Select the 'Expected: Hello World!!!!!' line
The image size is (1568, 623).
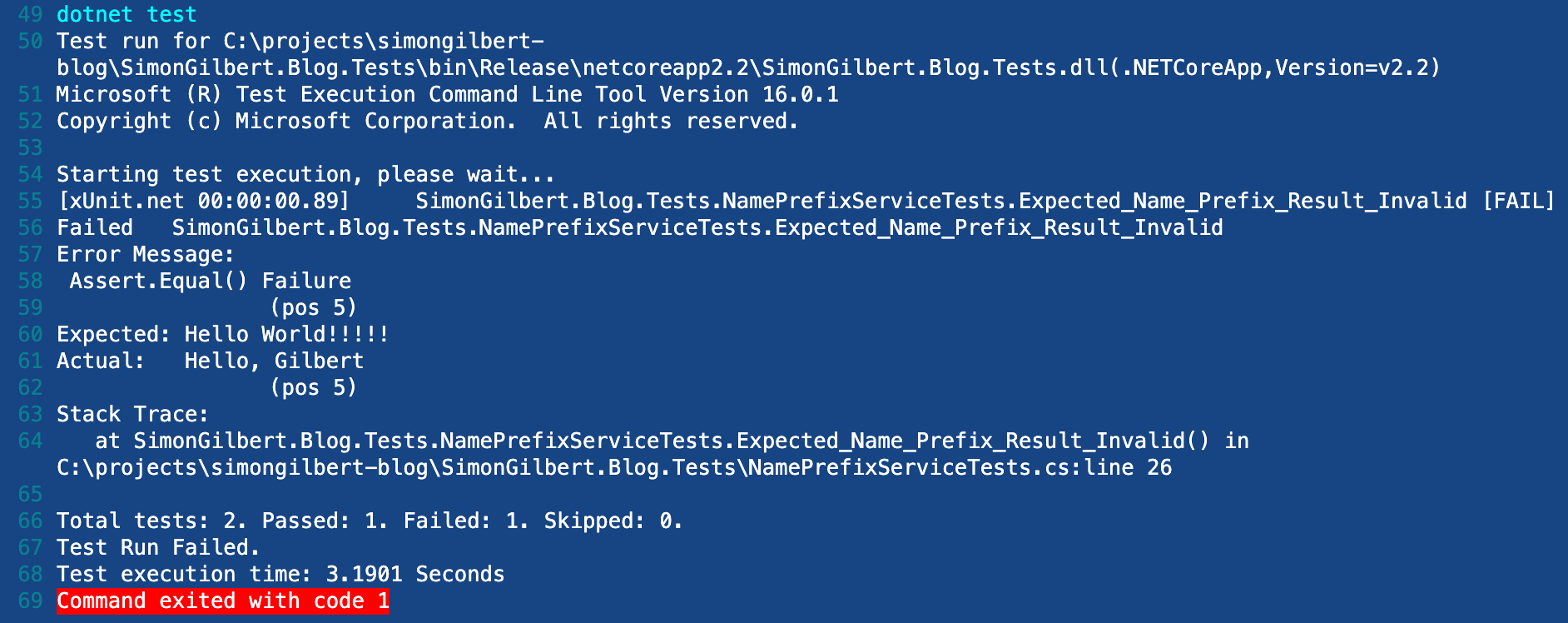click(x=223, y=334)
